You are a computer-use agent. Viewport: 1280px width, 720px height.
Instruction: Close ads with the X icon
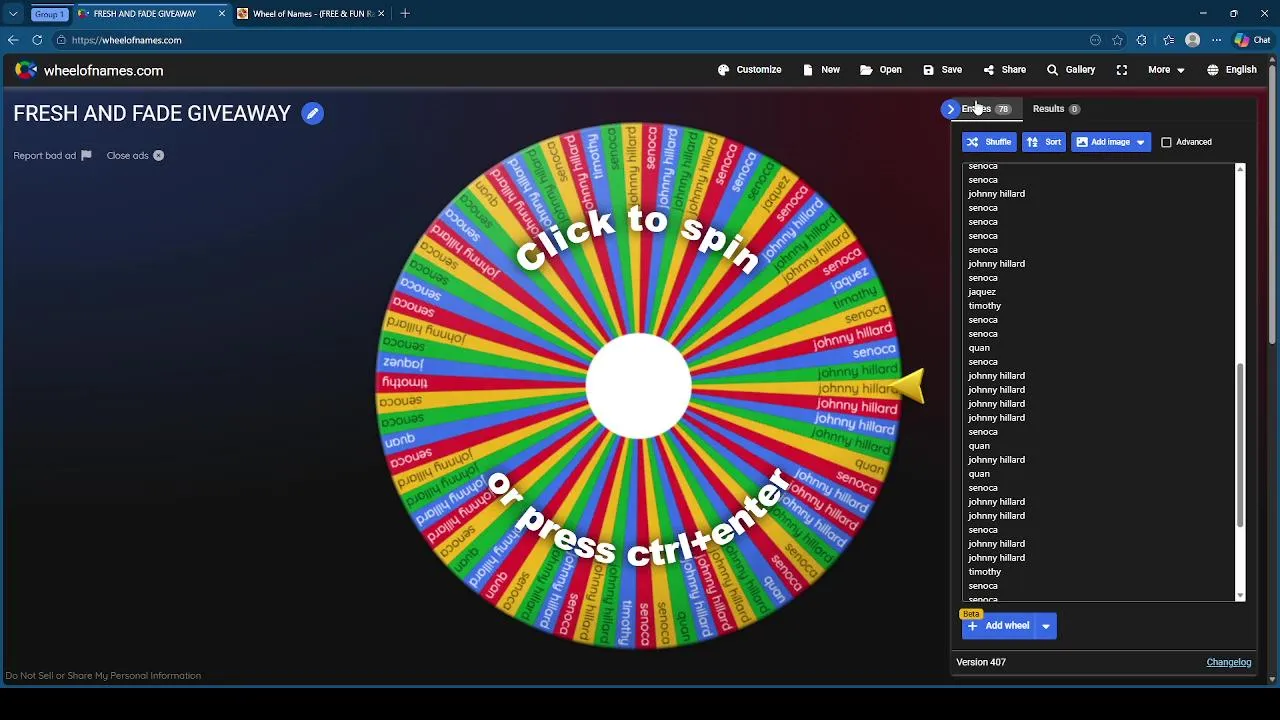click(x=158, y=156)
